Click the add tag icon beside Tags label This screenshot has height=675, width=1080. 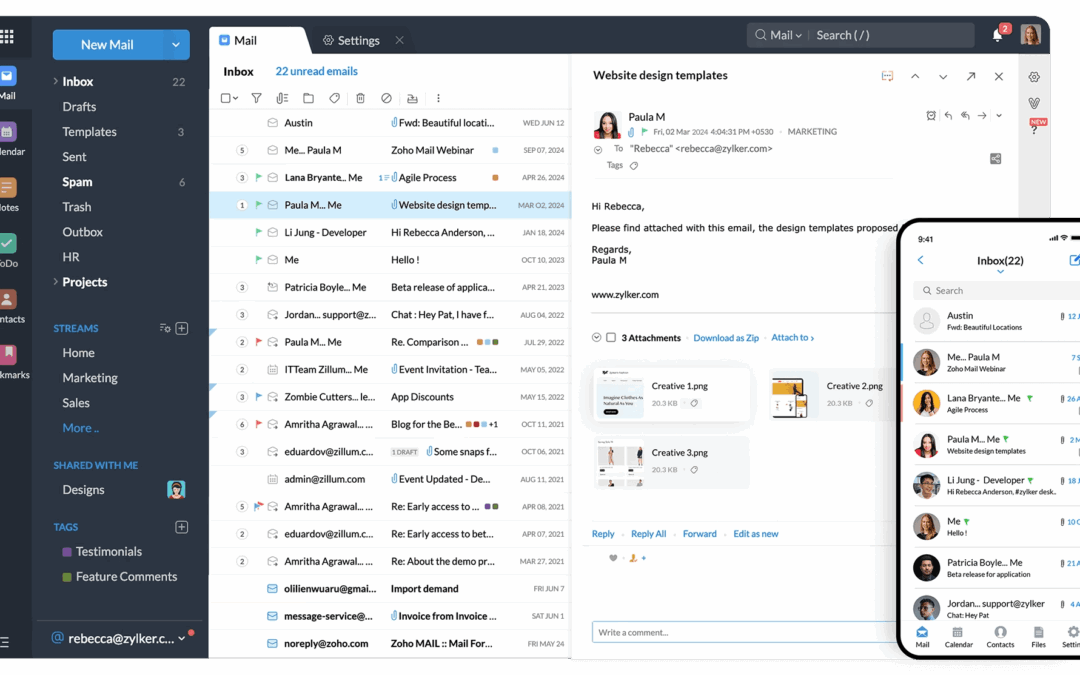pyautogui.click(x=634, y=165)
